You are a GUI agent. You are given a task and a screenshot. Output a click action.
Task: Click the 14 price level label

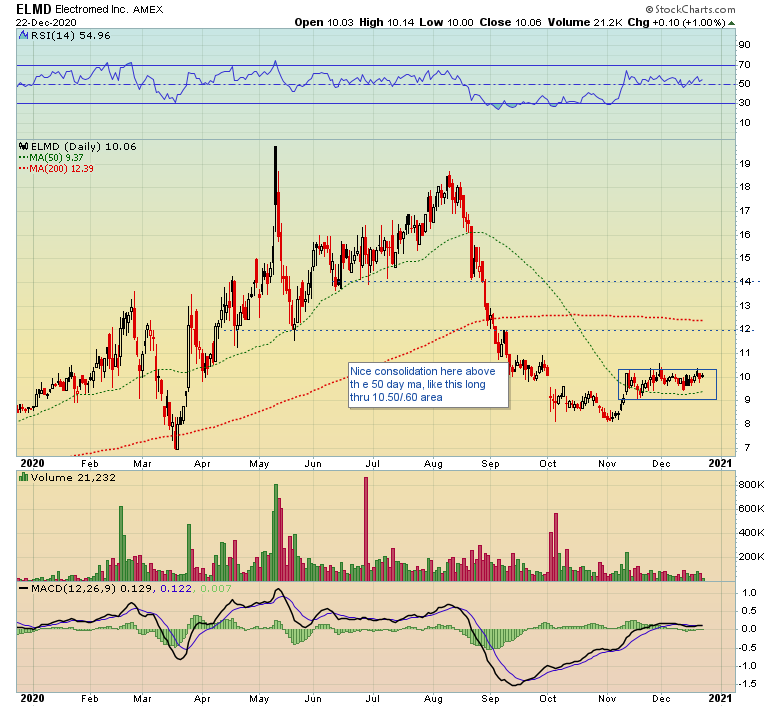[745, 281]
